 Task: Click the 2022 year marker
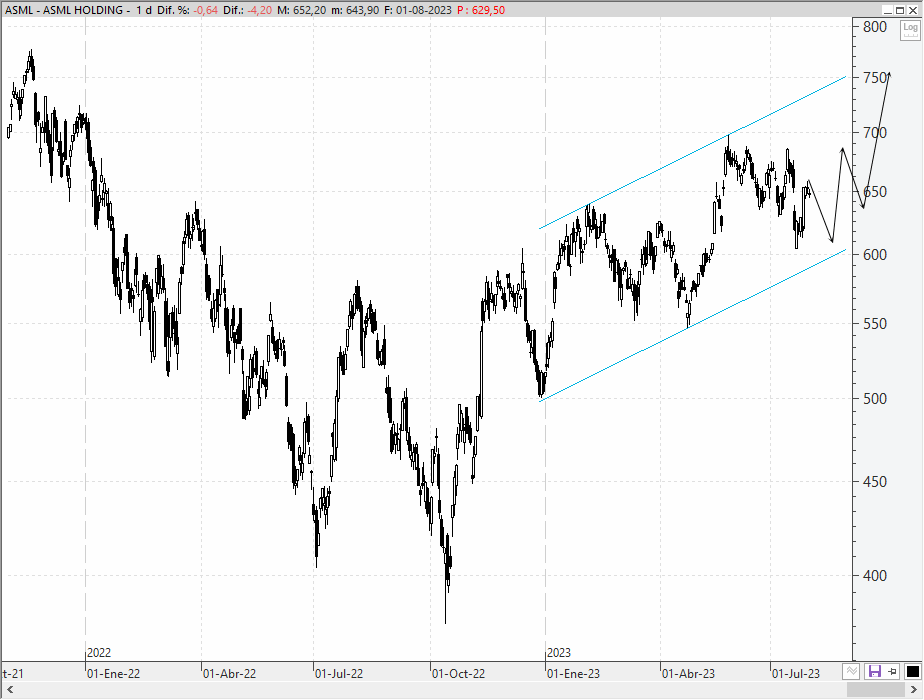[x=99, y=653]
